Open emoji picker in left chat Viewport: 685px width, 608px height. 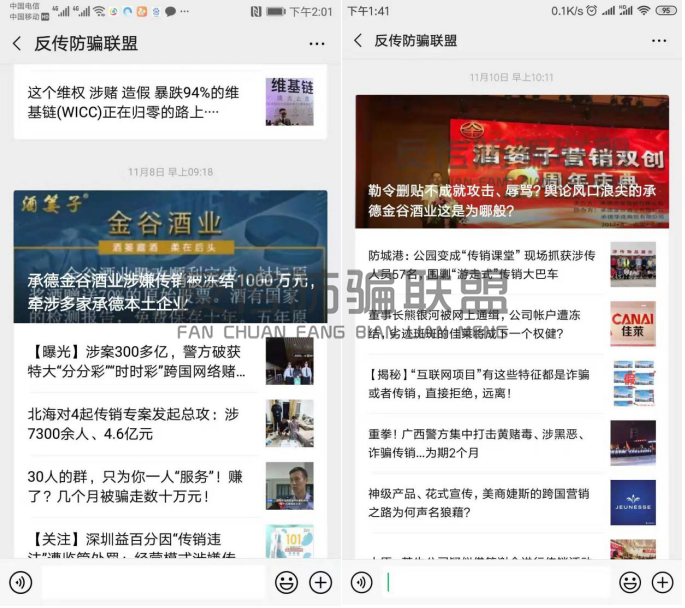pyautogui.click(x=287, y=582)
